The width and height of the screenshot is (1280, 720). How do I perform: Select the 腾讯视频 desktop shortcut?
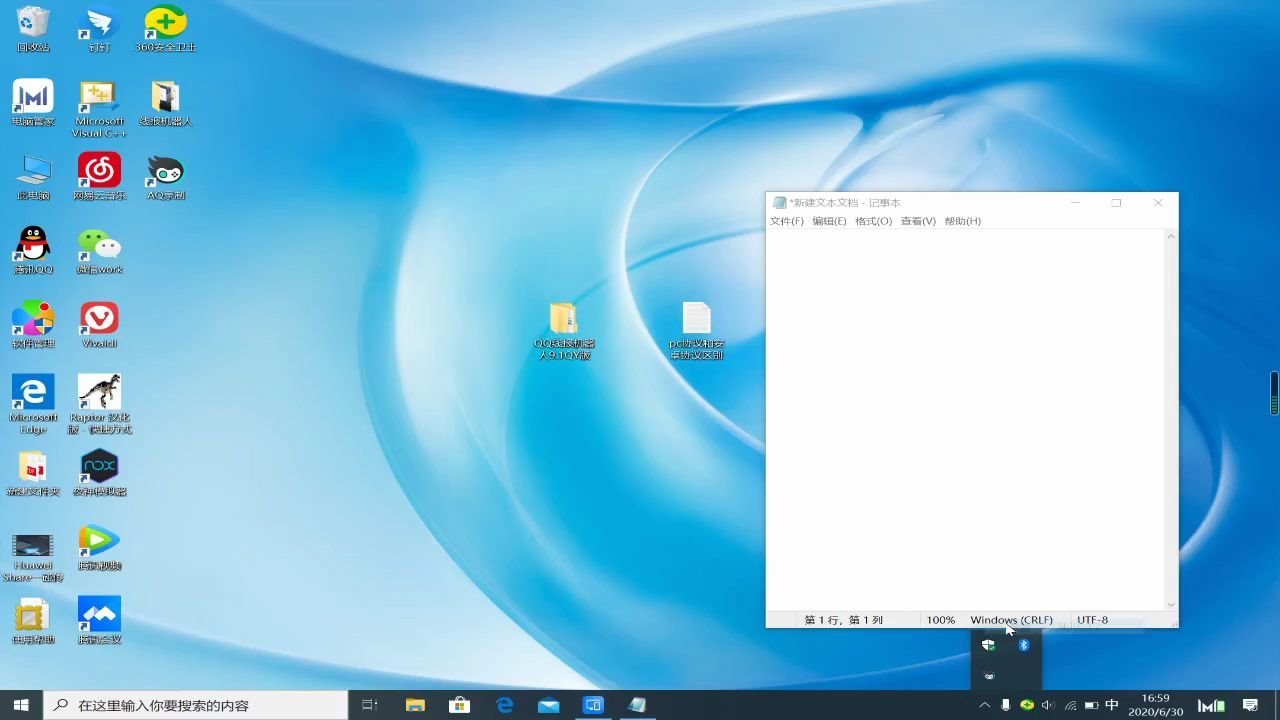99,547
